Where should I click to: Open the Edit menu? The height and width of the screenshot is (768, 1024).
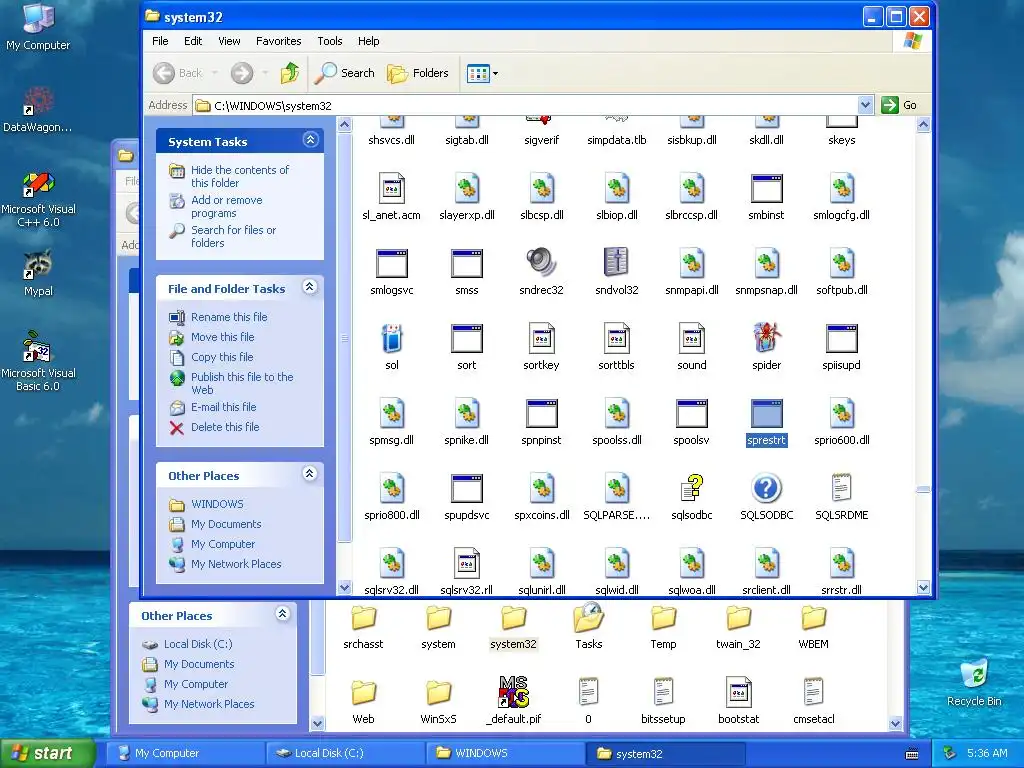tap(193, 41)
